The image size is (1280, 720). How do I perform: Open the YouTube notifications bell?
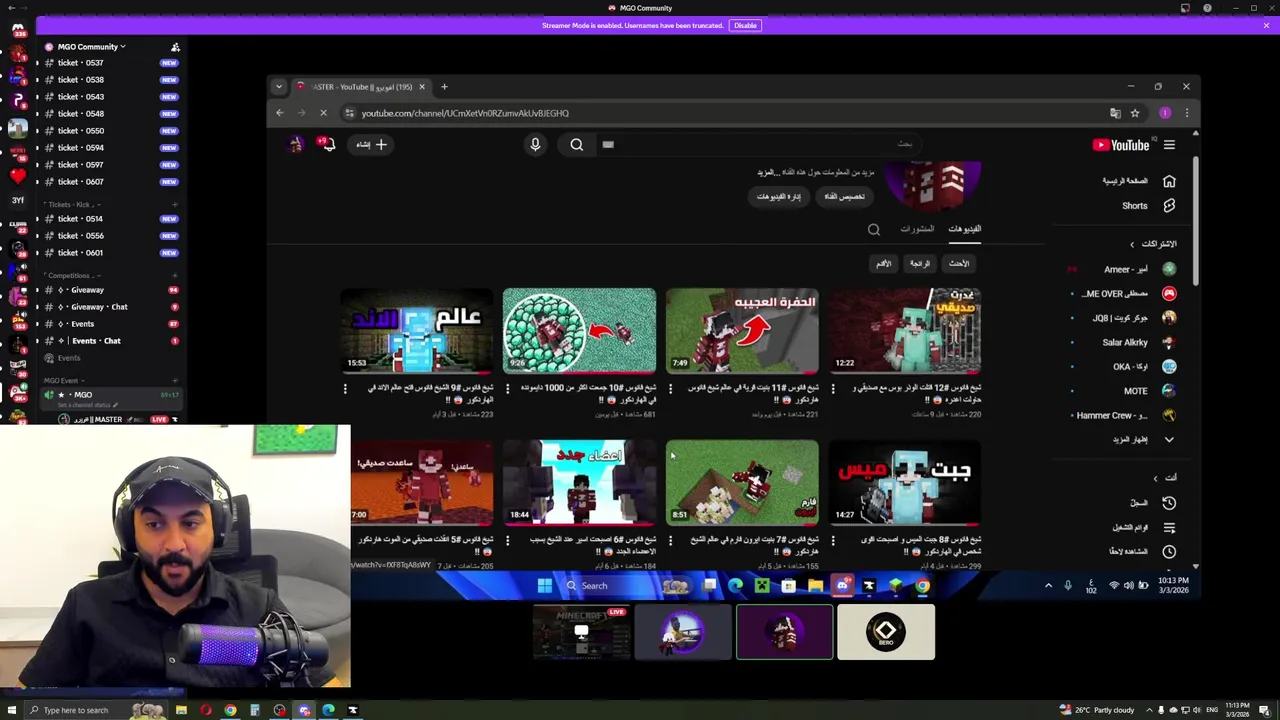pos(327,144)
